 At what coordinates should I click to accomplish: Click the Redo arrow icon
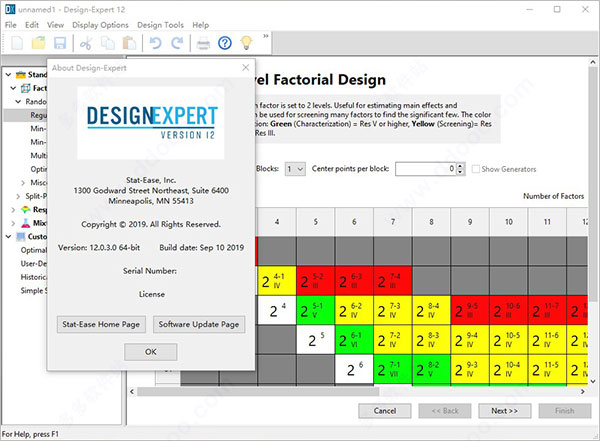[x=177, y=43]
